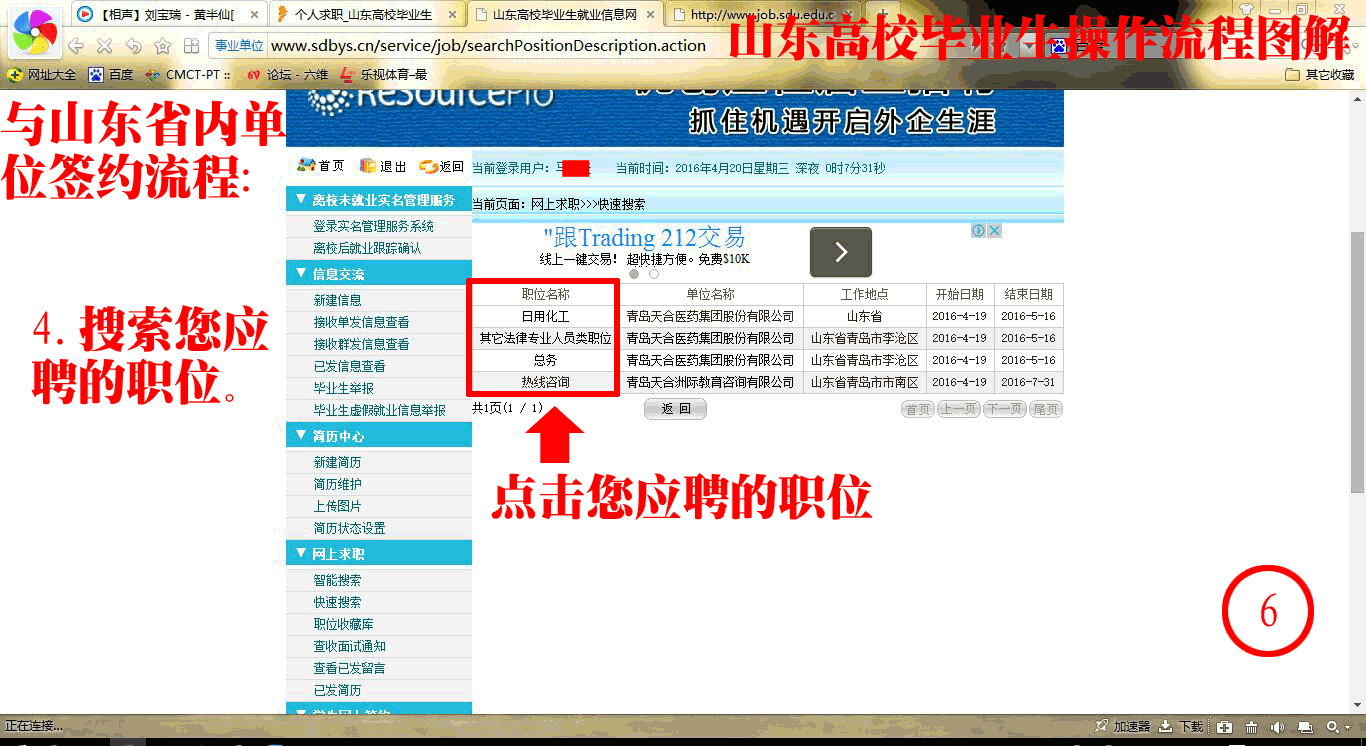The image size is (1366, 746).
Task: Open 简历状态设置 link
Action: [x=349, y=528]
